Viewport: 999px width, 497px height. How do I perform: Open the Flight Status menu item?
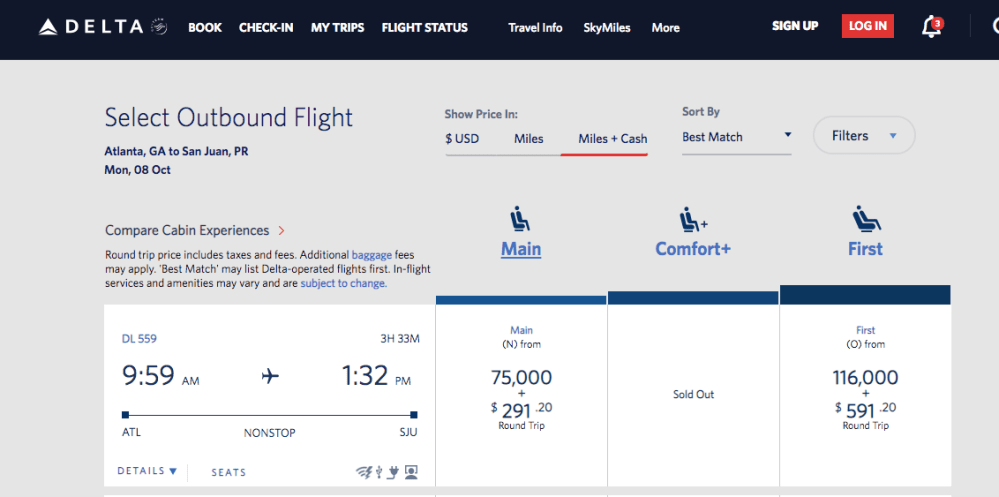[424, 27]
